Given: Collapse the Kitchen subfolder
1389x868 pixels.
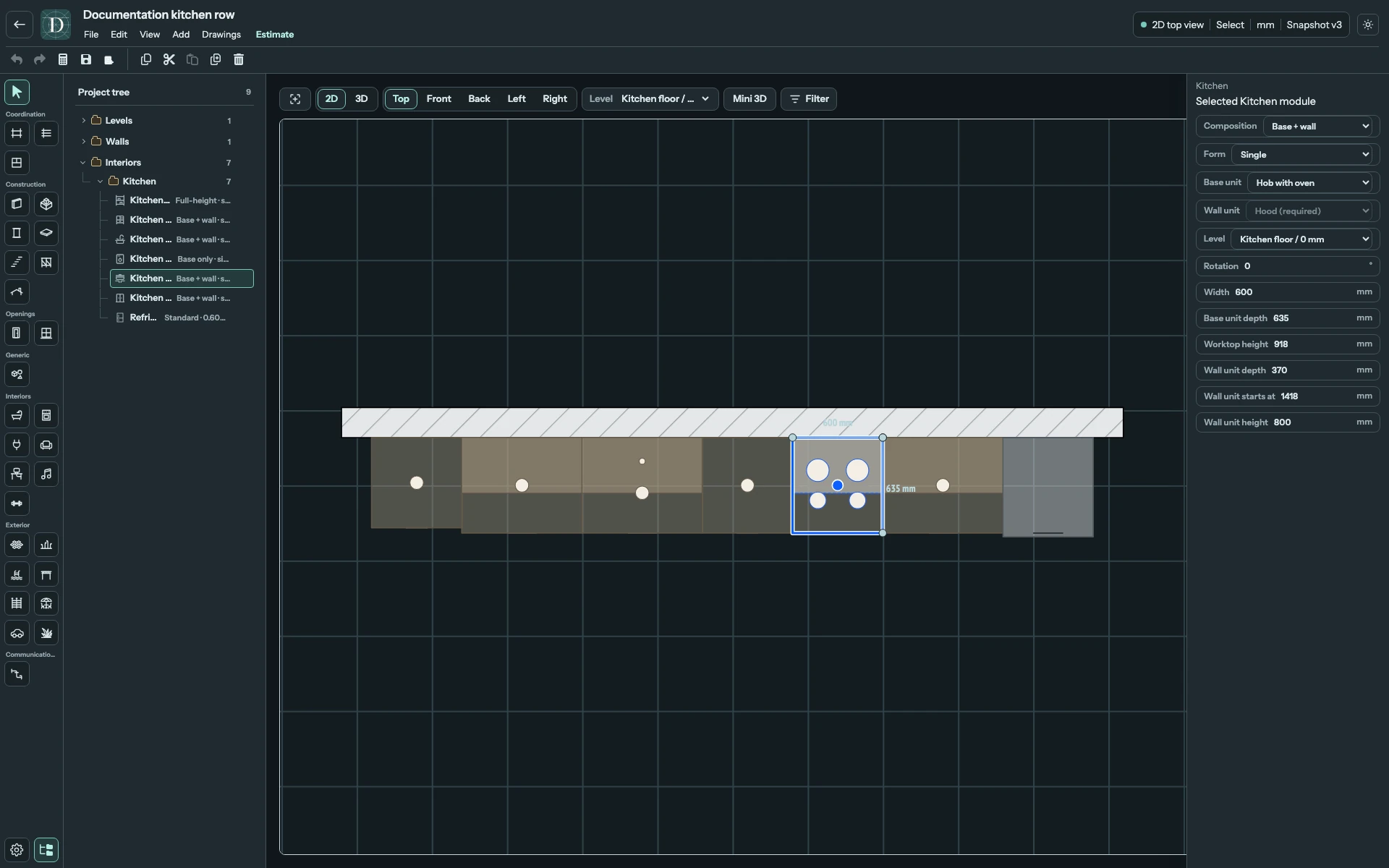Looking at the screenshot, I should point(101,182).
